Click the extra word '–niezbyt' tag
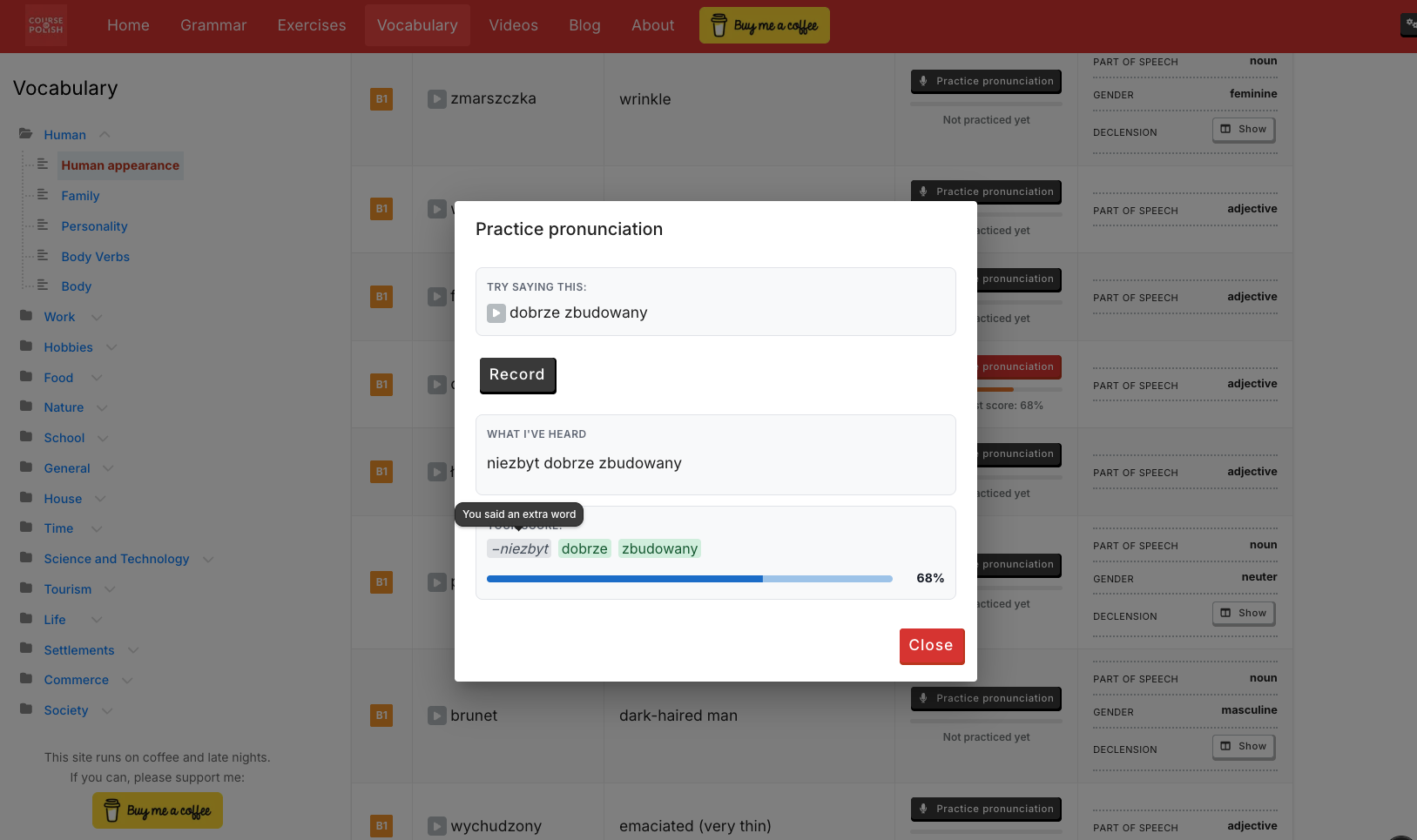This screenshot has width=1417, height=840. [x=519, y=549]
